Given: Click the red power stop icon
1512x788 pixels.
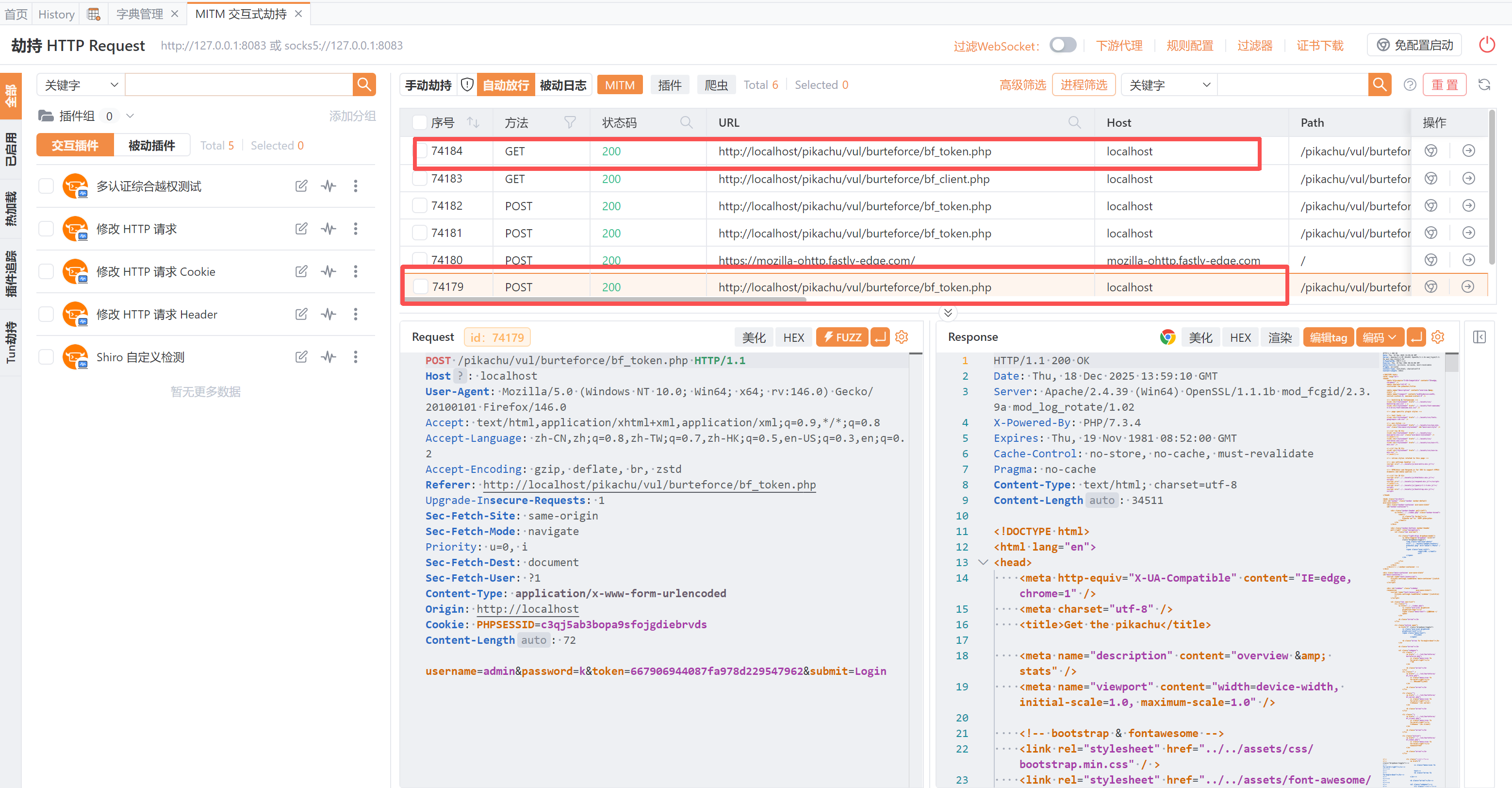Looking at the screenshot, I should pos(1486,45).
